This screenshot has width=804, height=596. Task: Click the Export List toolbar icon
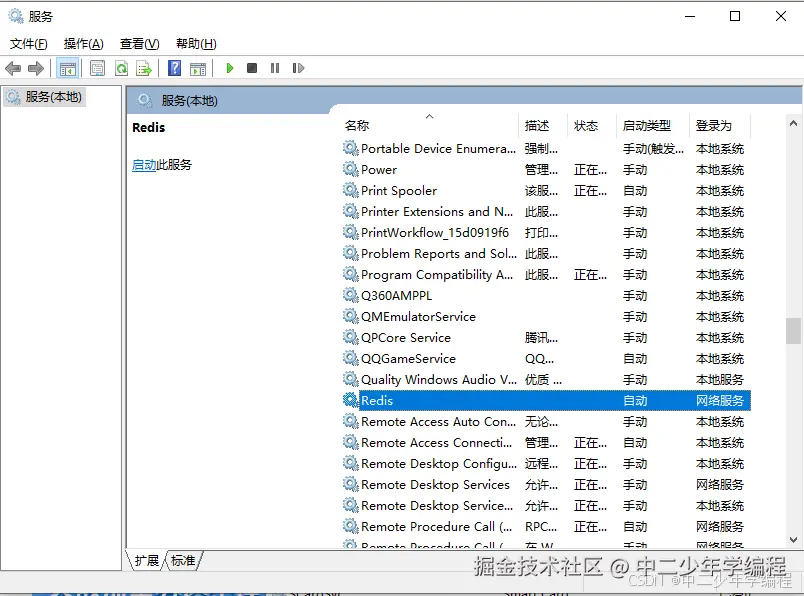[x=144, y=68]
